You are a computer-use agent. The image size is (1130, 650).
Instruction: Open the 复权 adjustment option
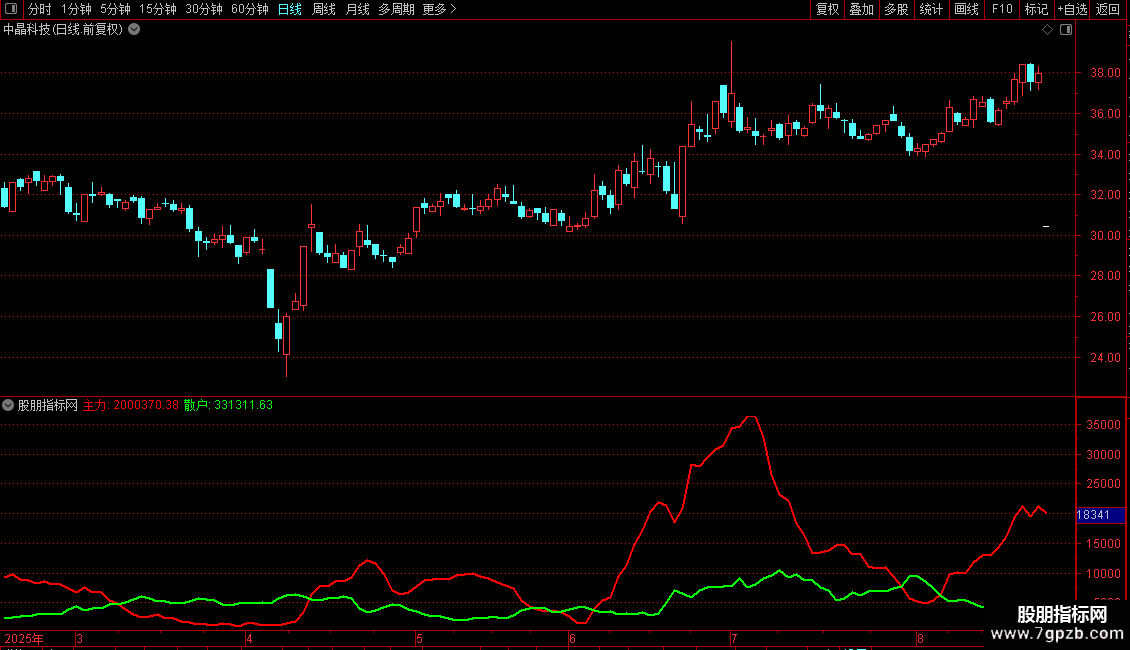click(x=827, y=9)
